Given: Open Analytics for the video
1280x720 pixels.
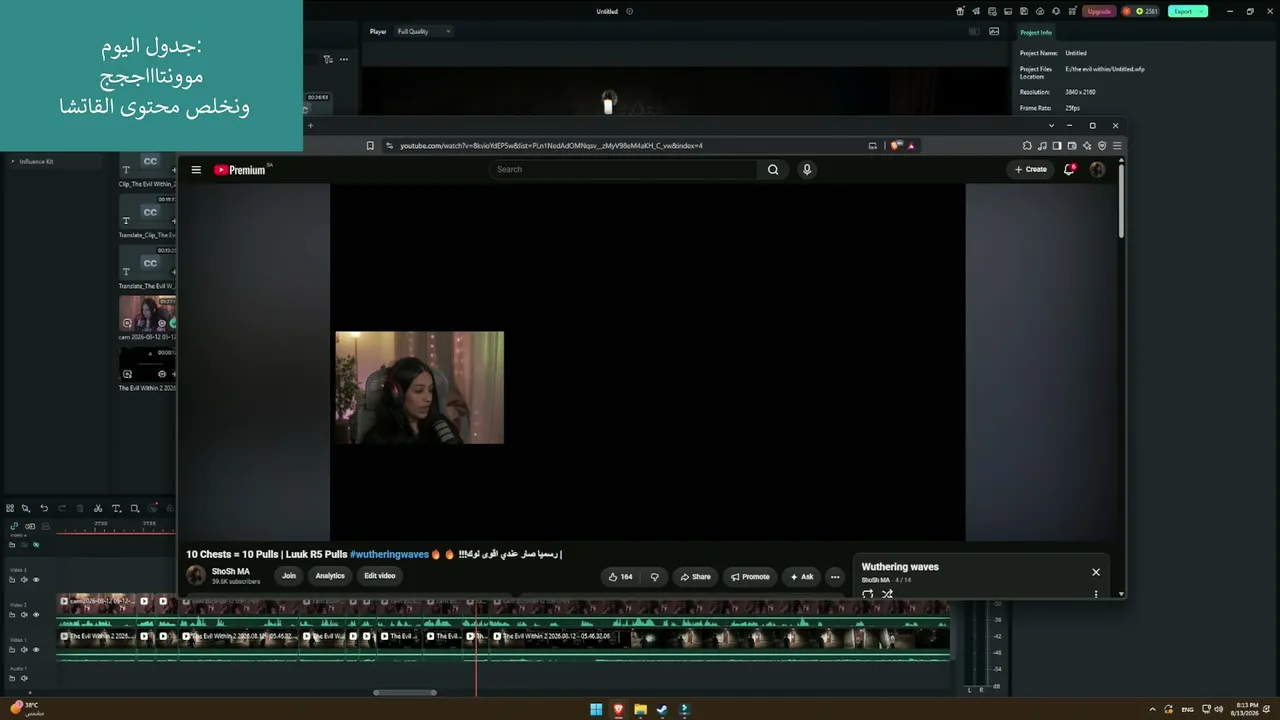Looking at the screenshot, I should pos(330,576).
